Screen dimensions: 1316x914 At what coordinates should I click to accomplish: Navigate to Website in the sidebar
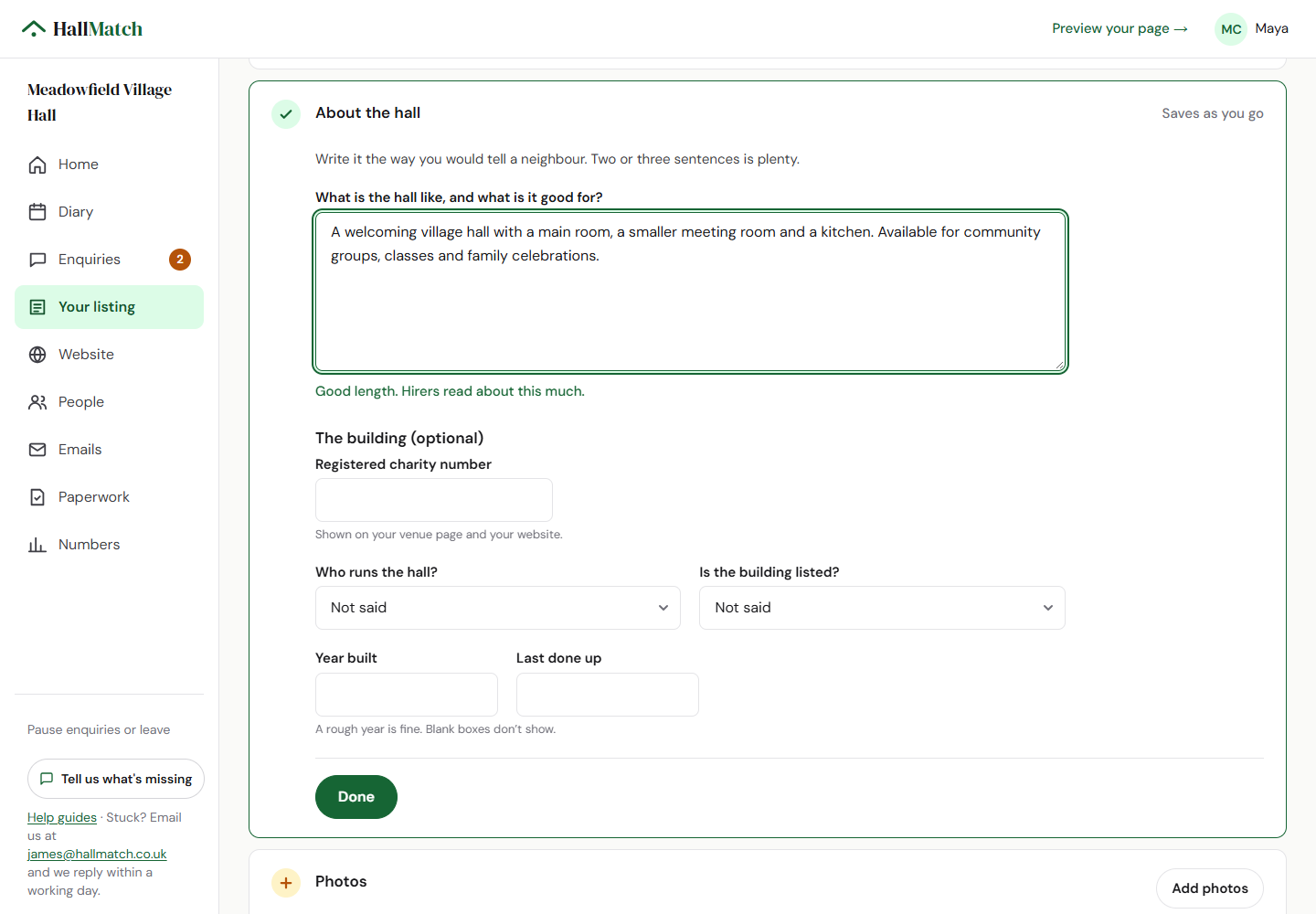(109, 355)
